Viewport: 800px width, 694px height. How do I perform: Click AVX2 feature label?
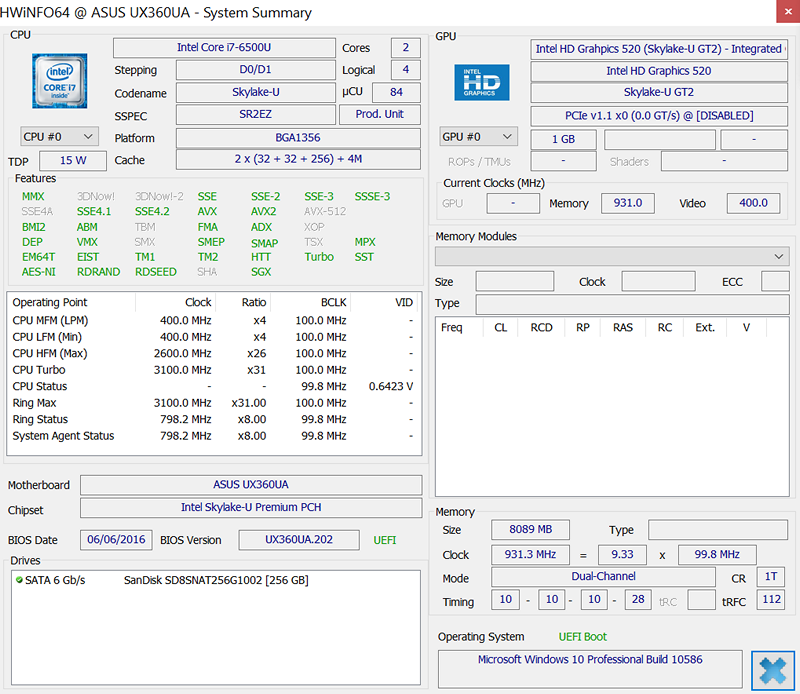tap(263, 211)
